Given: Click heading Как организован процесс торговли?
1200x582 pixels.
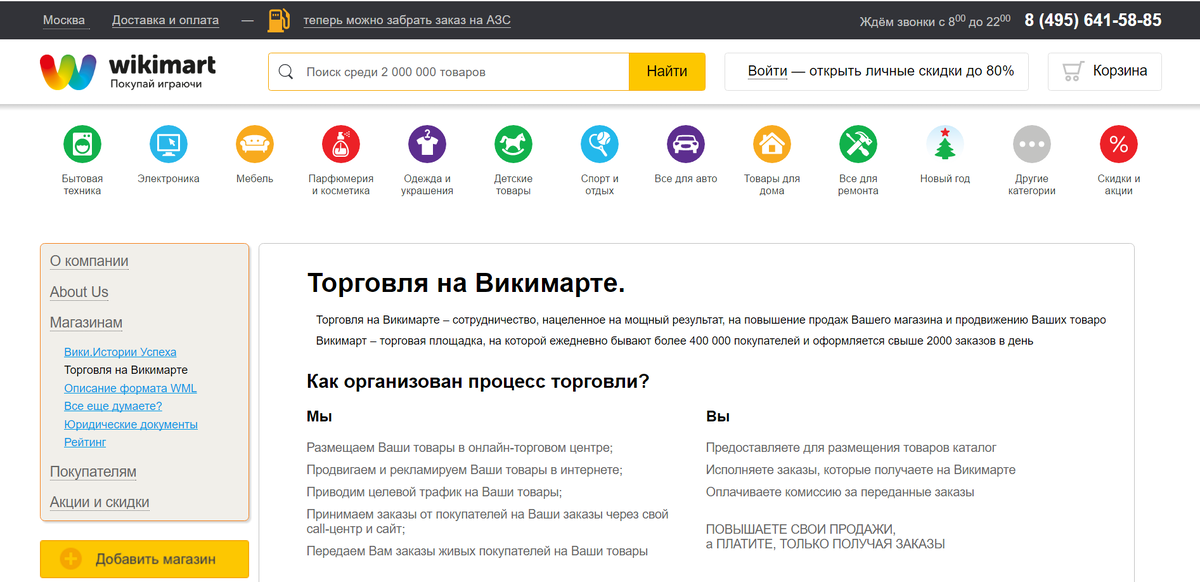Looking at the screenshot, I should [478, 381].
